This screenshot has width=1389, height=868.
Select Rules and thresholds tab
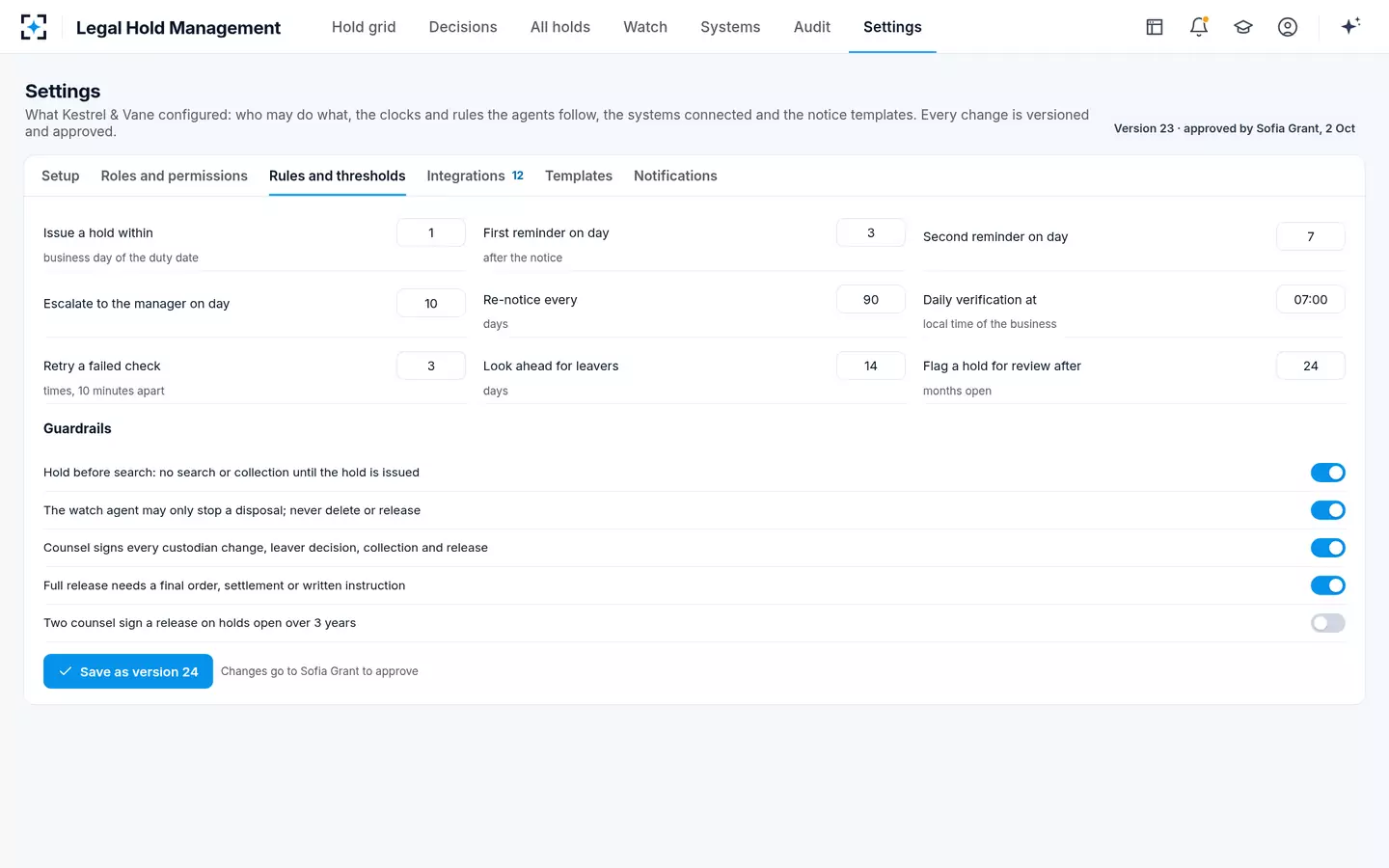[338, 176]
